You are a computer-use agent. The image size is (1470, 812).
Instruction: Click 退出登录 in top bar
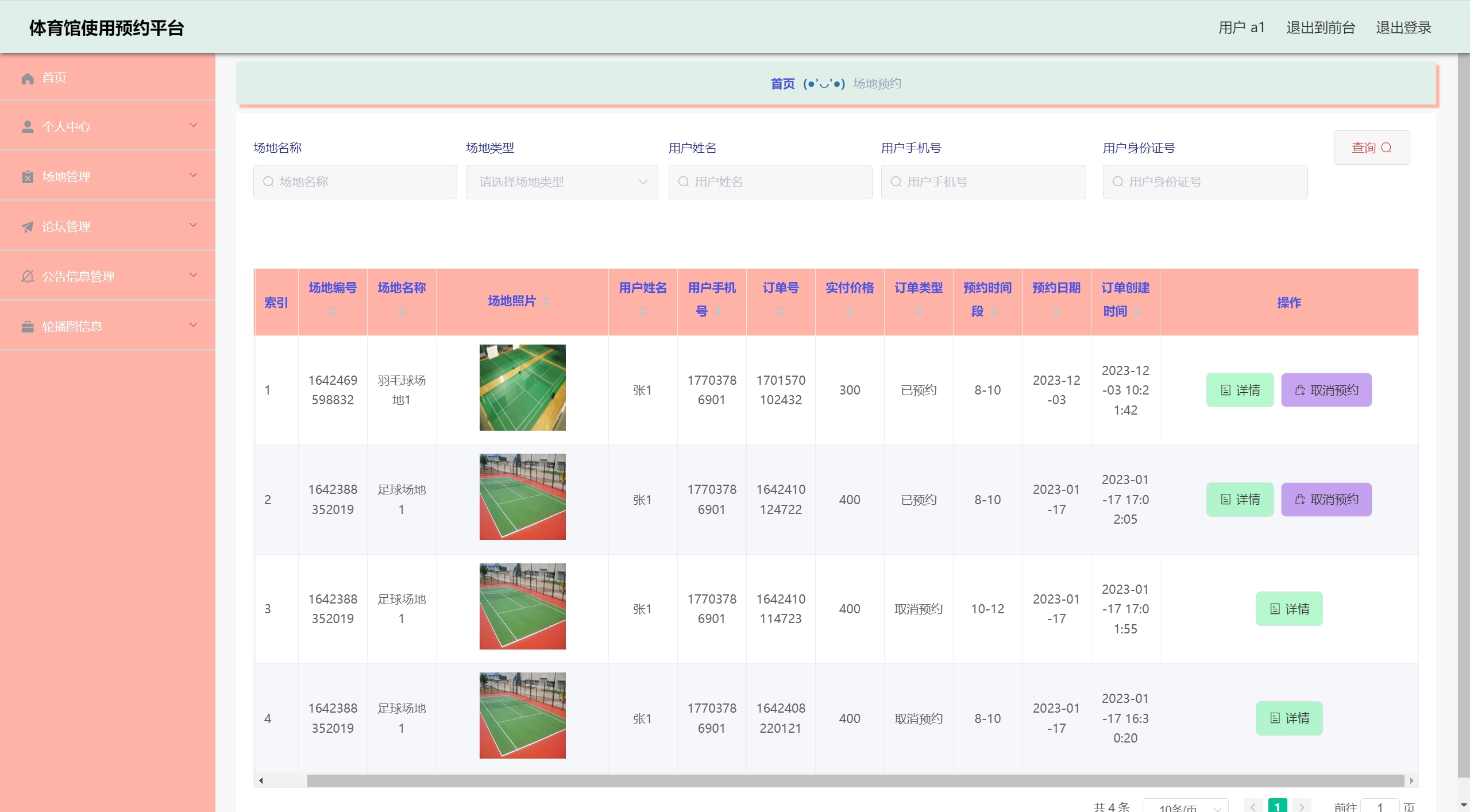pos(1403,28)
